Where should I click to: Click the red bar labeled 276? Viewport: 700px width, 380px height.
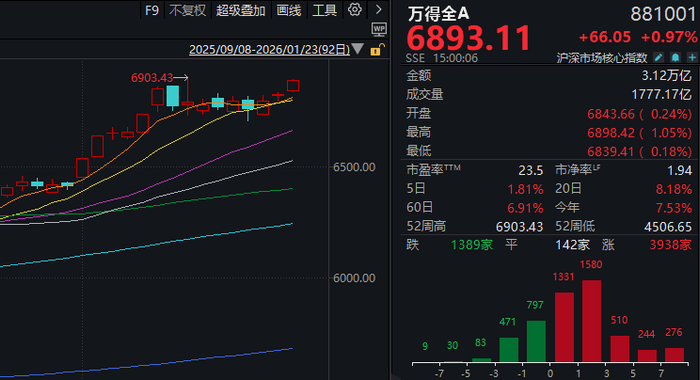pyautogui.click(x=674, y=355)
